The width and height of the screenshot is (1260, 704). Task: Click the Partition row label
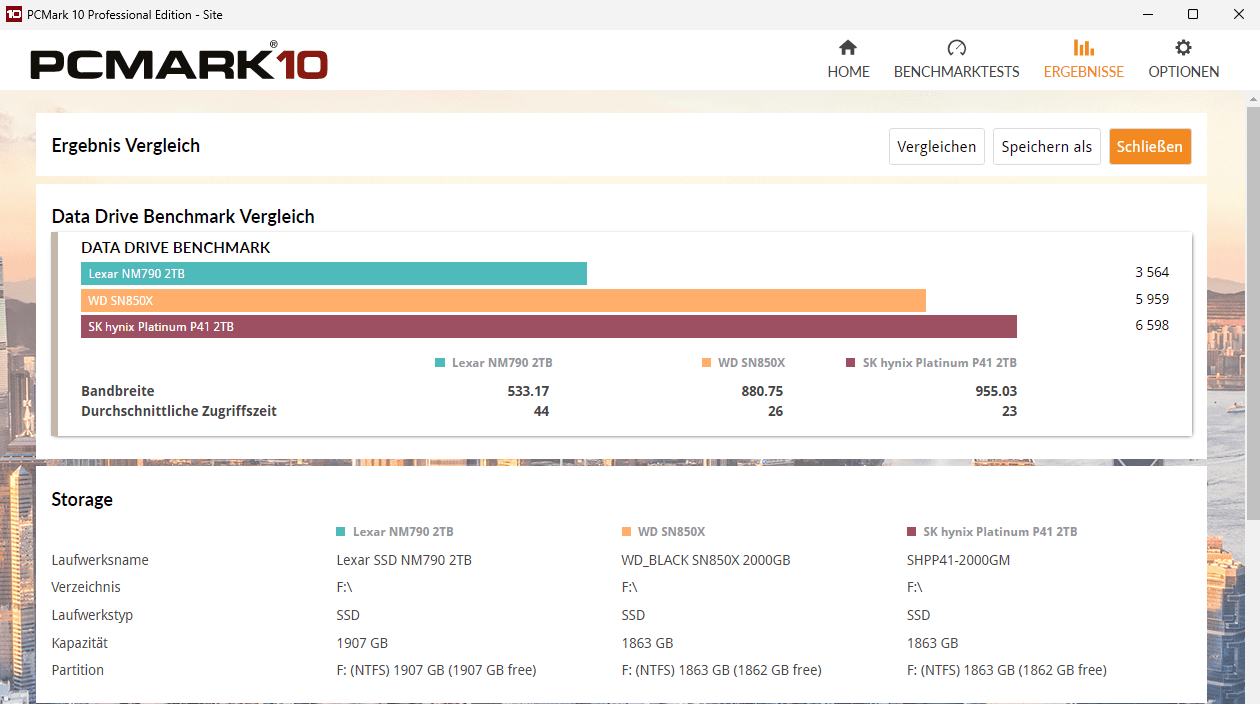[x=78, y=670]
